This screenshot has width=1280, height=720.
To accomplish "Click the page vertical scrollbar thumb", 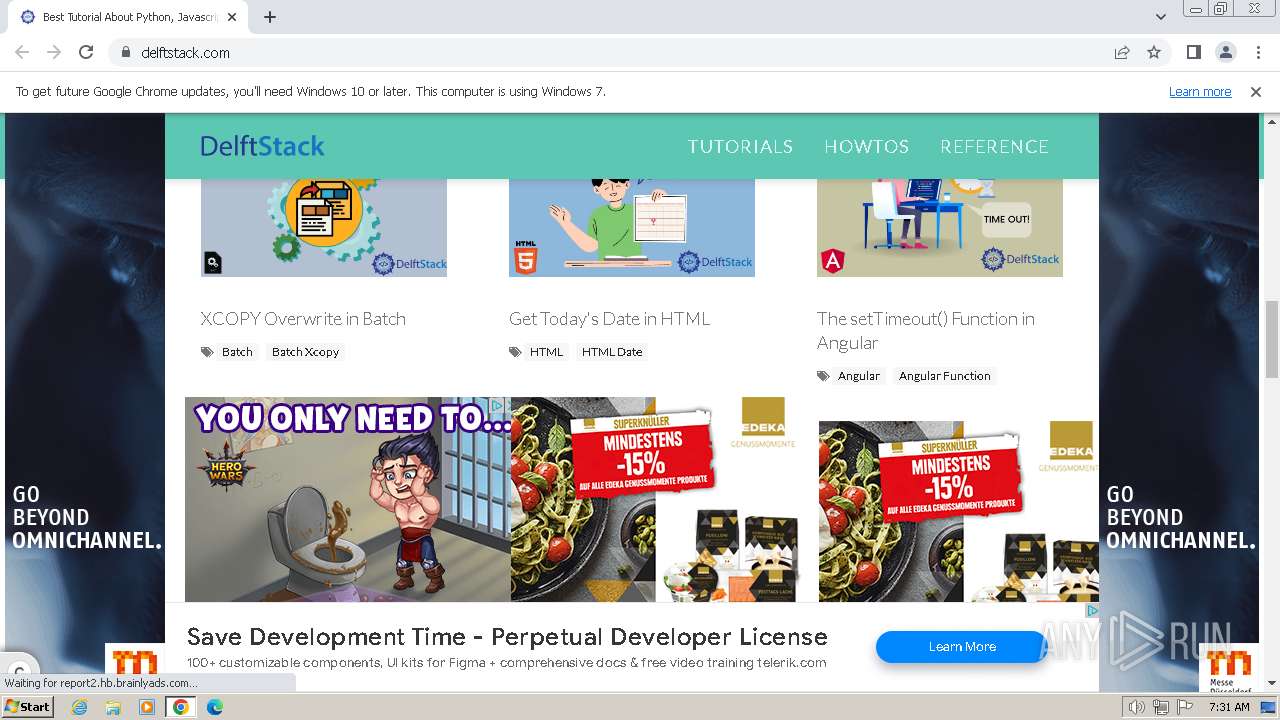I will point(1272,339).
